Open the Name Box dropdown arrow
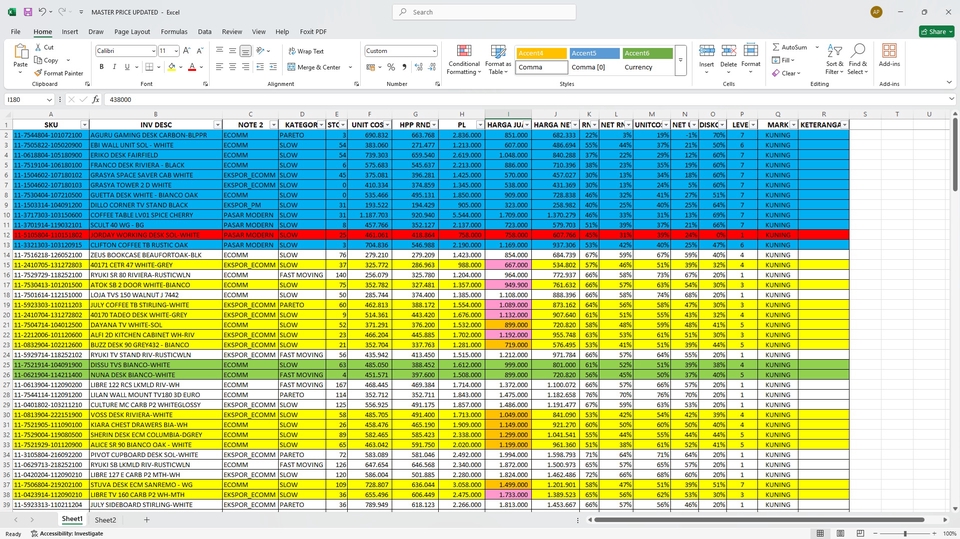The width and height of the screenshot is (960, 539). [x=49, y=99]
